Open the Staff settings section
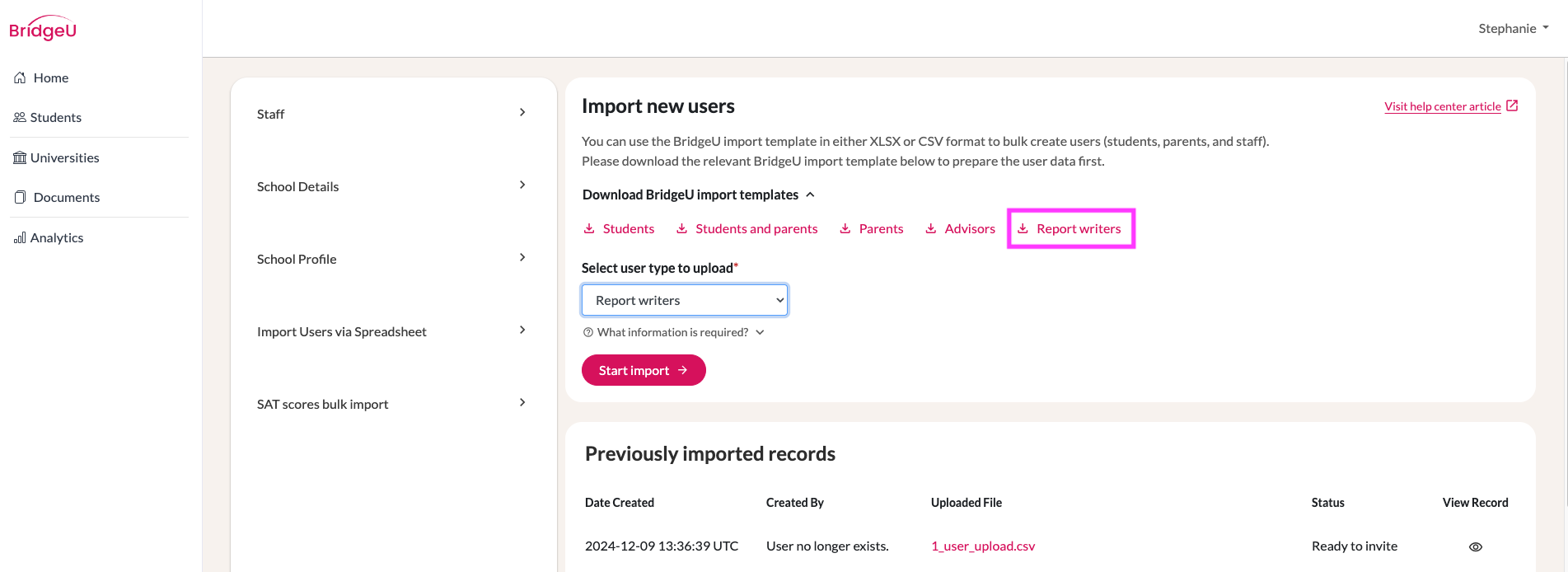 click(x=394, y=114)
